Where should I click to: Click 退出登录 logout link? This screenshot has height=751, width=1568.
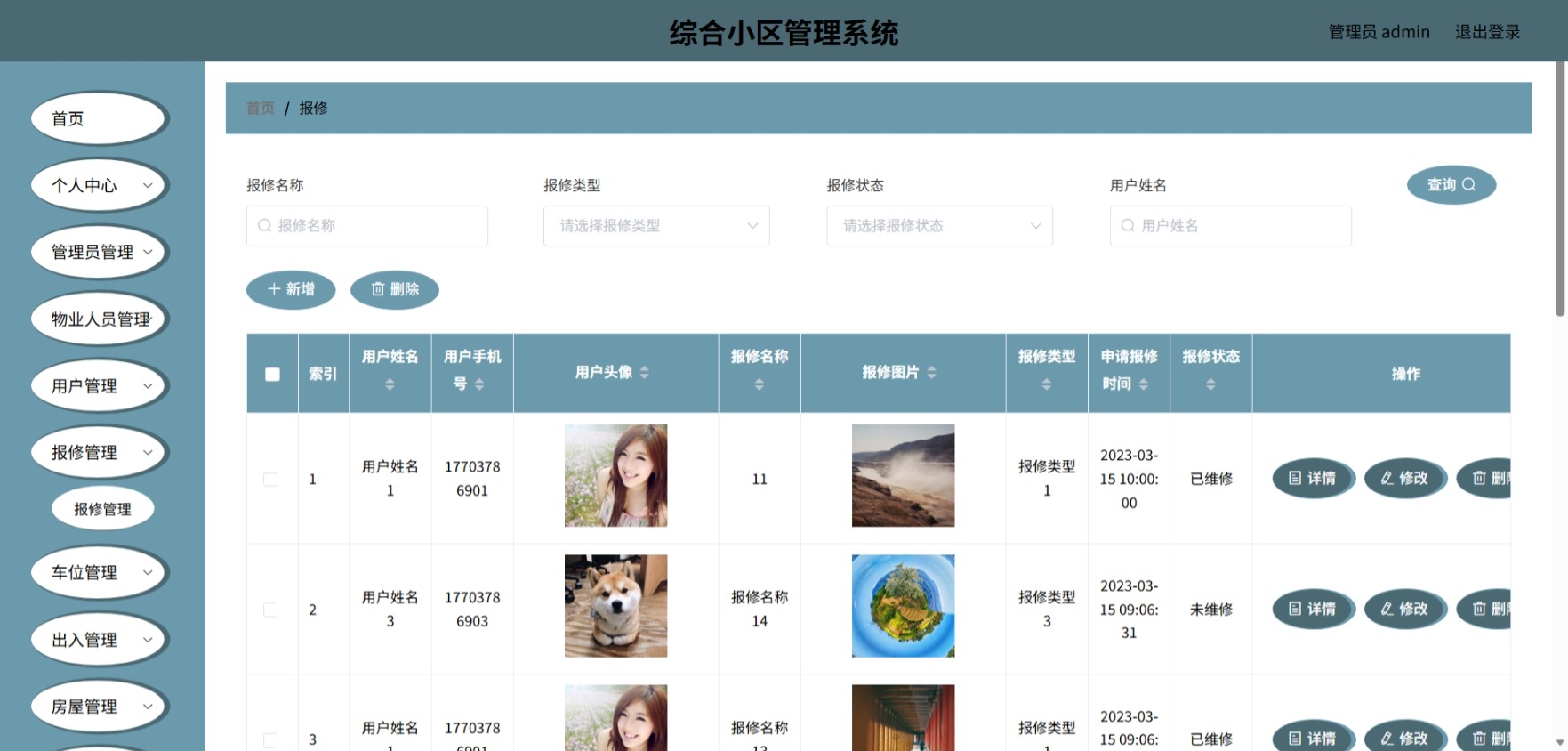click(x=1487, y=32)
